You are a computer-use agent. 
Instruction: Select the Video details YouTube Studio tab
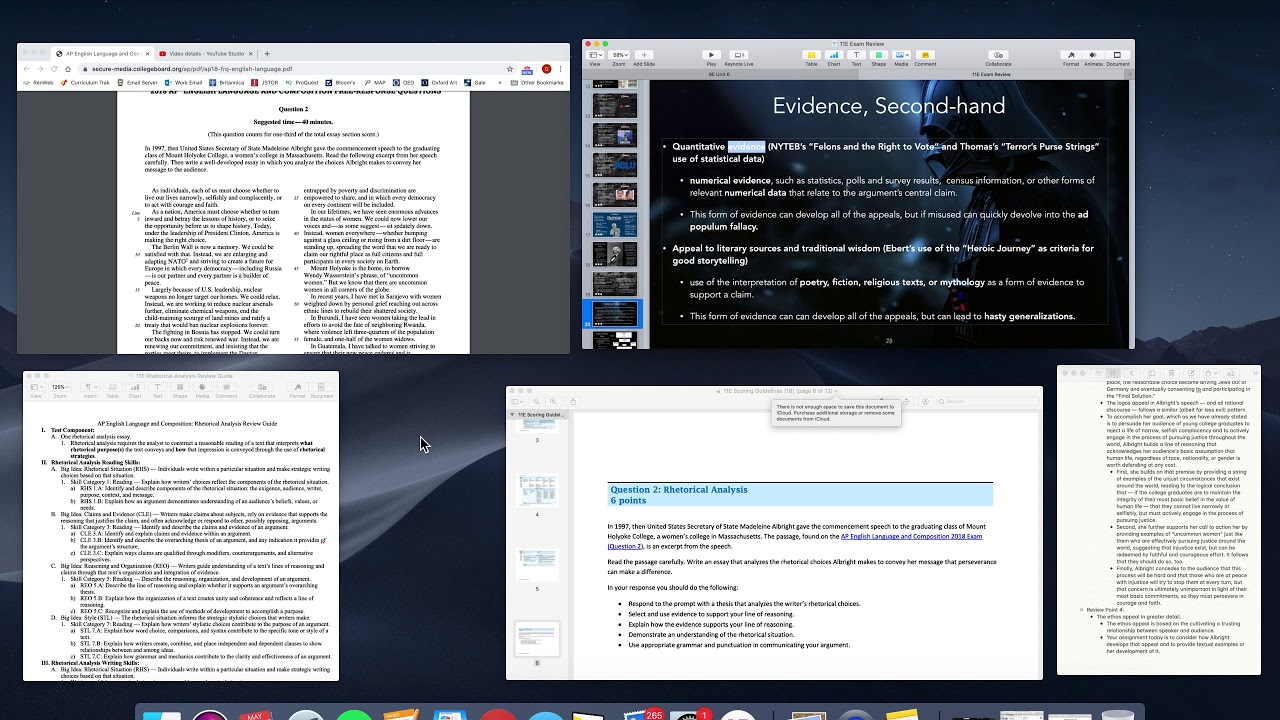[x=206, y=54]
